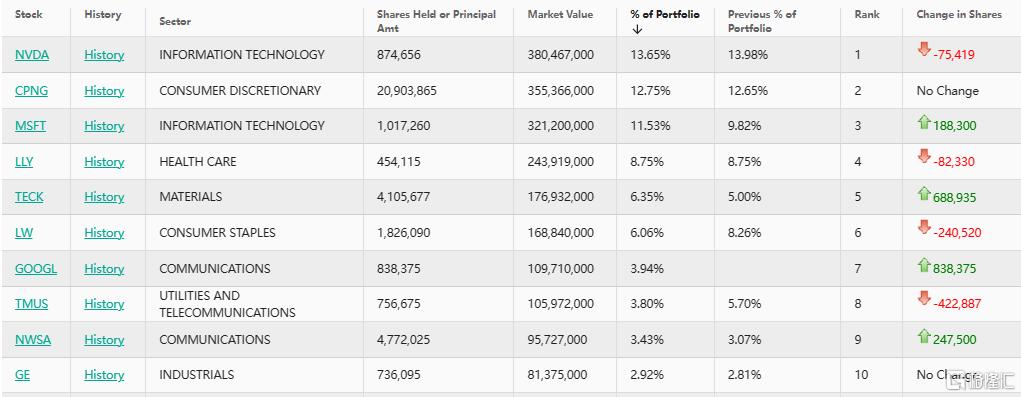Open the CPNG ticker link
Viewport: 1021px width, 397px height.
click(x=31, y=90)
